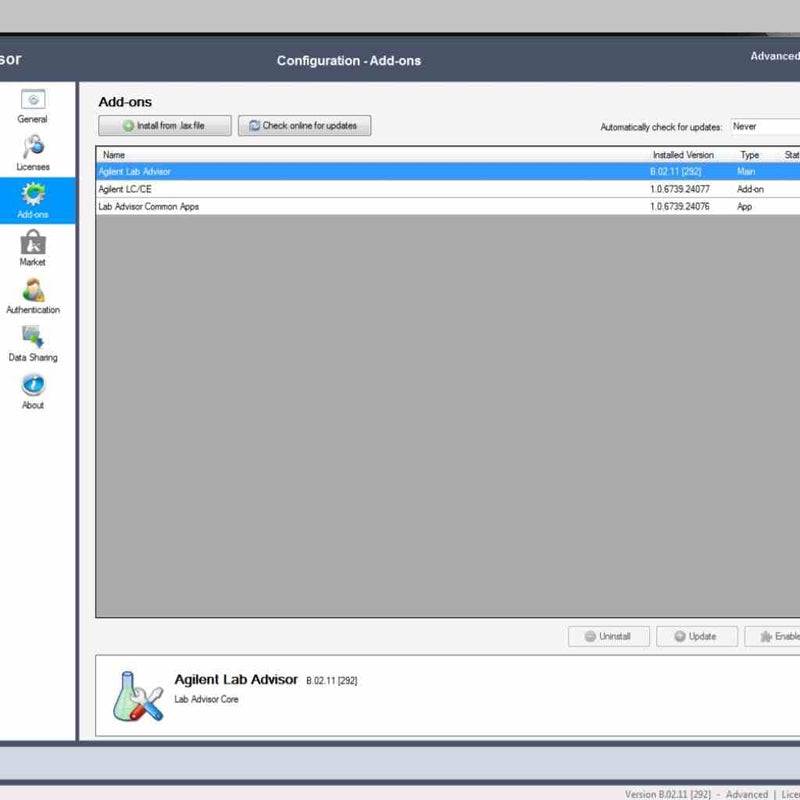
Task: Click the Uninstall button
Action: pyautogui.click(x=609, y=636)
